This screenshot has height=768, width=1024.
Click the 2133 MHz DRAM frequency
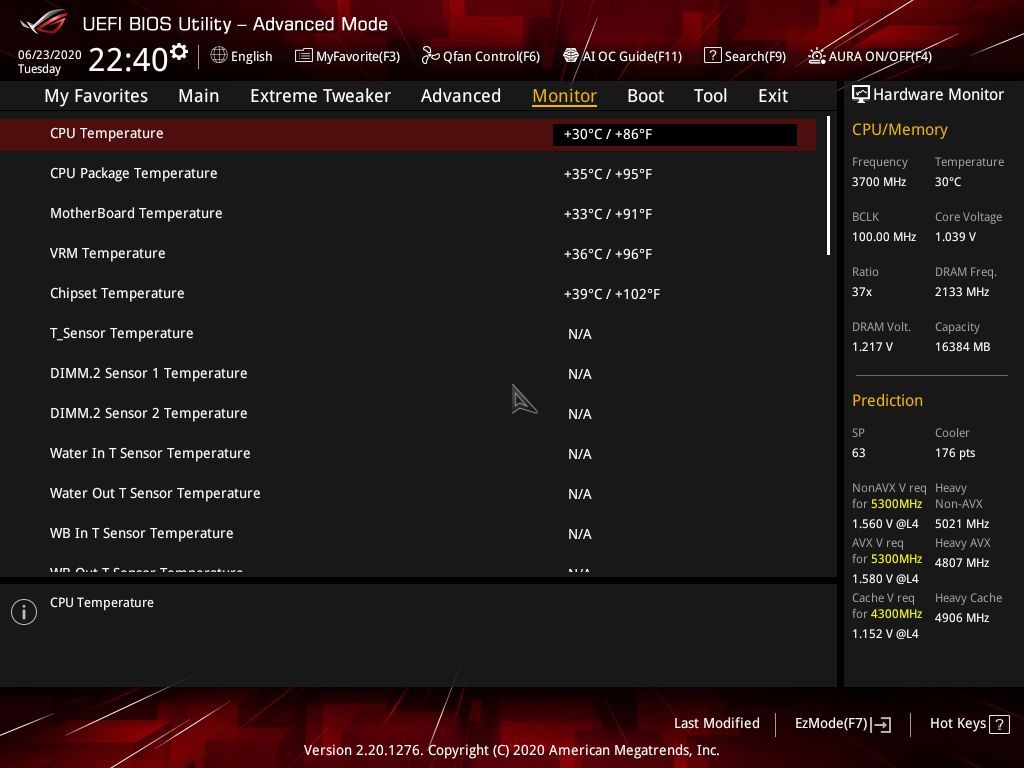(961, 291)
